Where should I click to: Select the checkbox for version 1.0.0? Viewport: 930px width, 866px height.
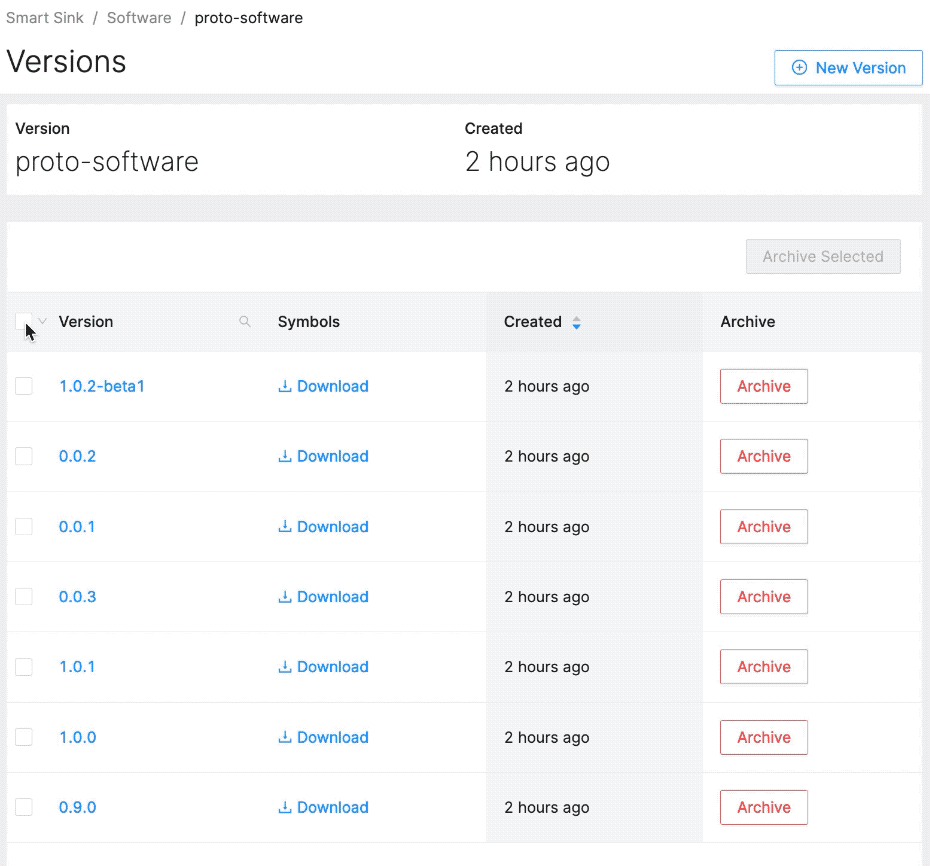click(24, 737)
